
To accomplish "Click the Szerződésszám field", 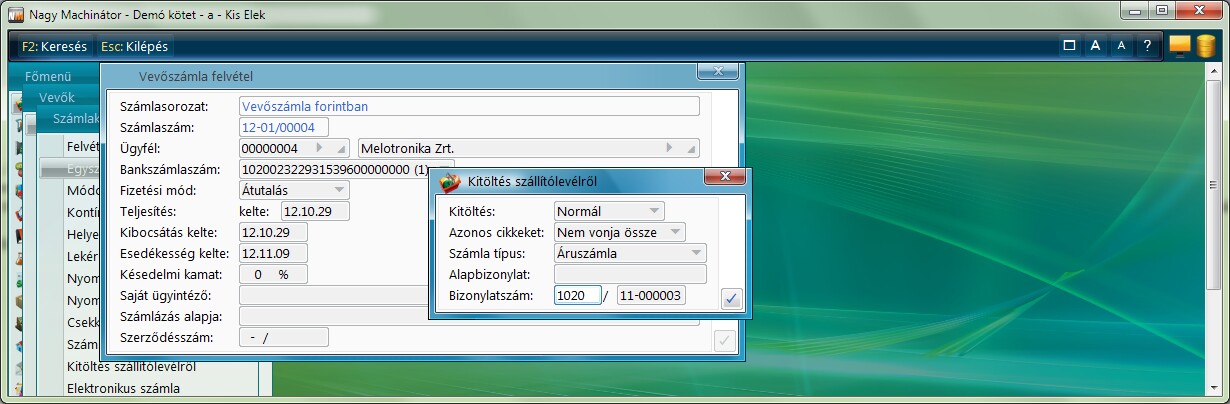I will tap(284, 337).
